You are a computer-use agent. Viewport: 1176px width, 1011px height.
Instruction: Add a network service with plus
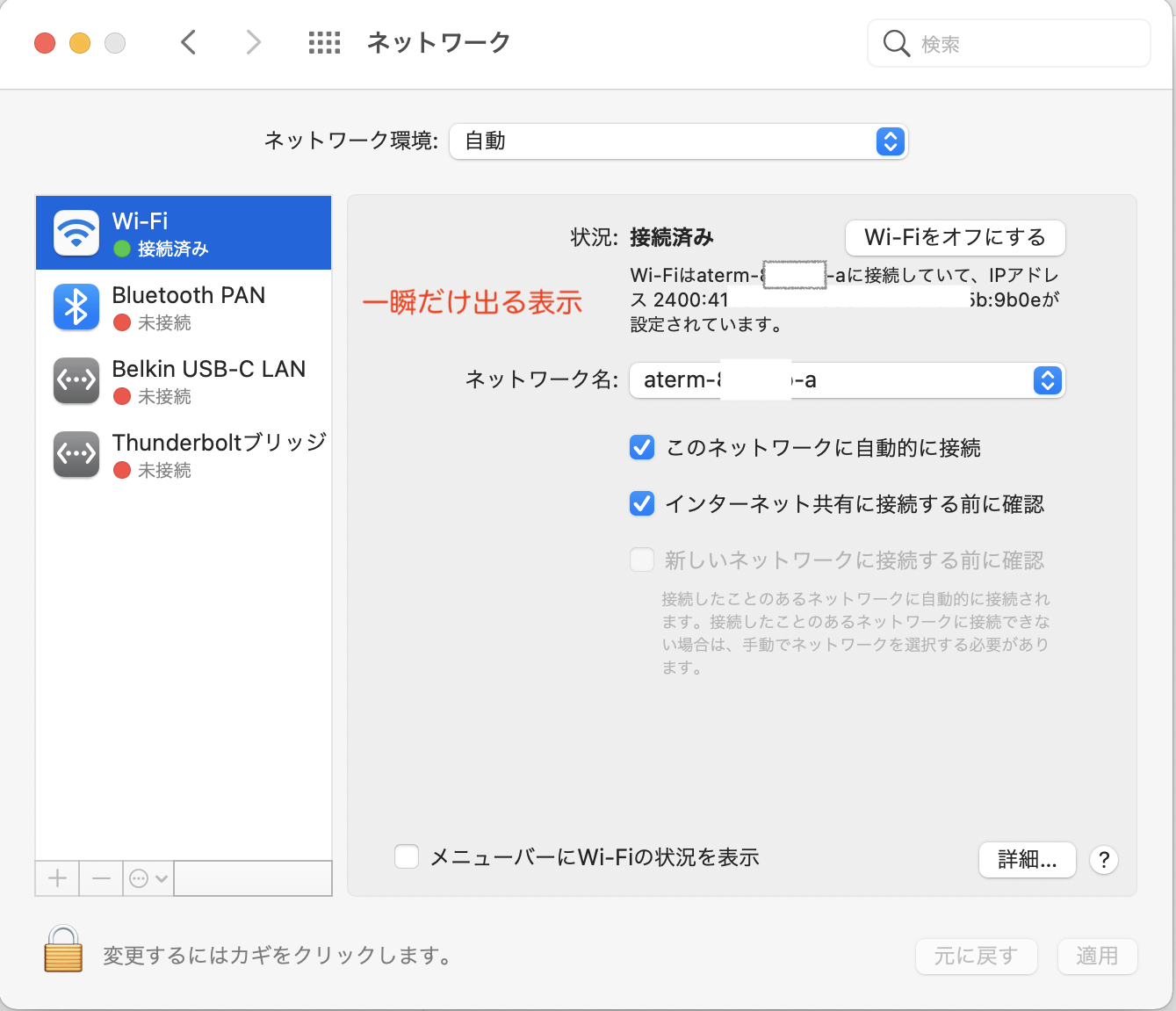coord(58,878)
